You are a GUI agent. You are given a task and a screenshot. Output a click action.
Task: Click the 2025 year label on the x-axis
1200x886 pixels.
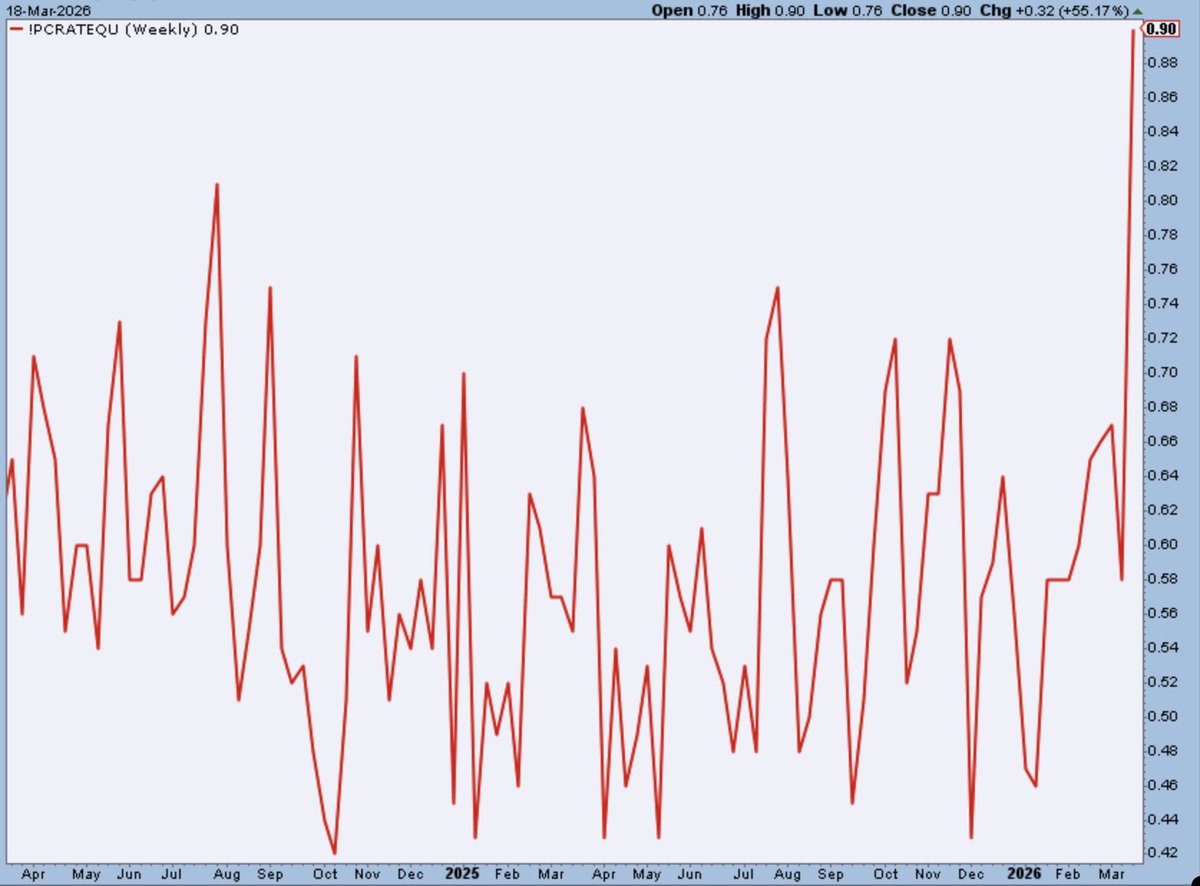click(x=462, y=872)
